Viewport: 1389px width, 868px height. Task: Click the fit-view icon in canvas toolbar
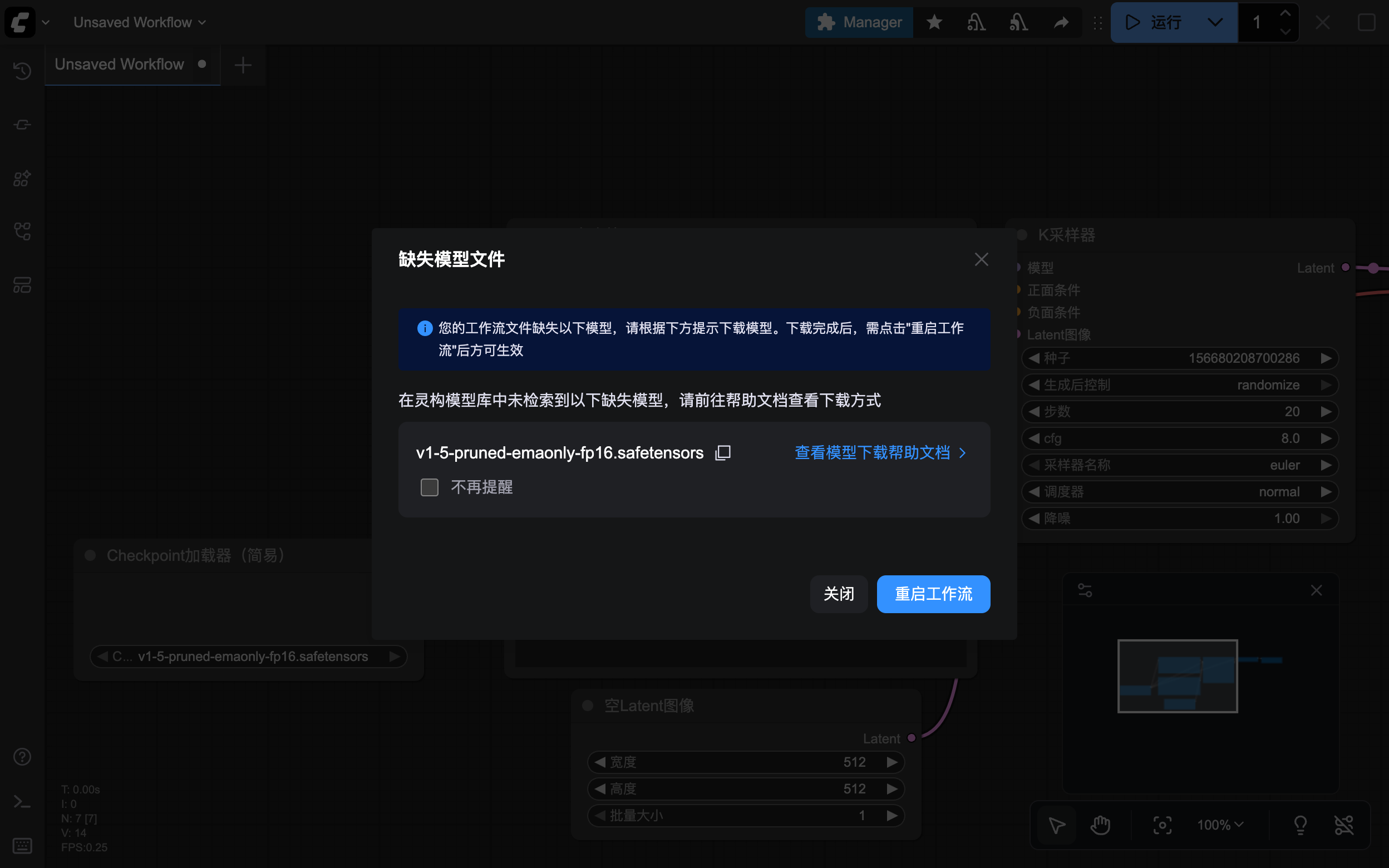tap(1163, 825)
